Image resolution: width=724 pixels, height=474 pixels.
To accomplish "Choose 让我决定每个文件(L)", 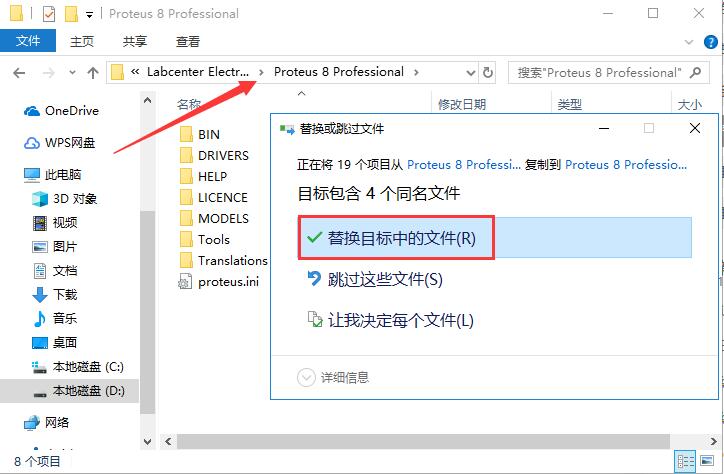I will (x=390, y=320).
